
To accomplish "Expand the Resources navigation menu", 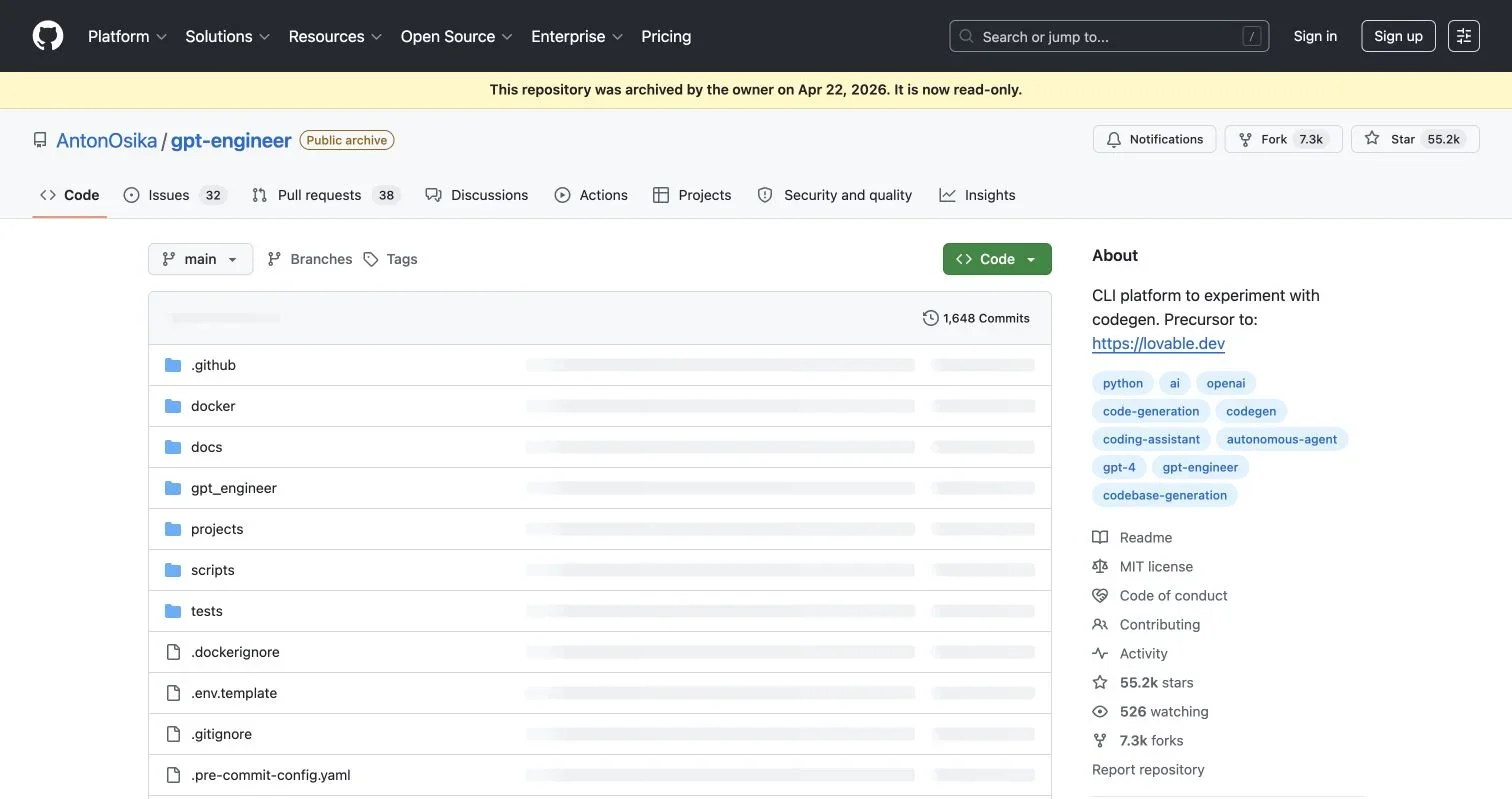I will 335,36.
